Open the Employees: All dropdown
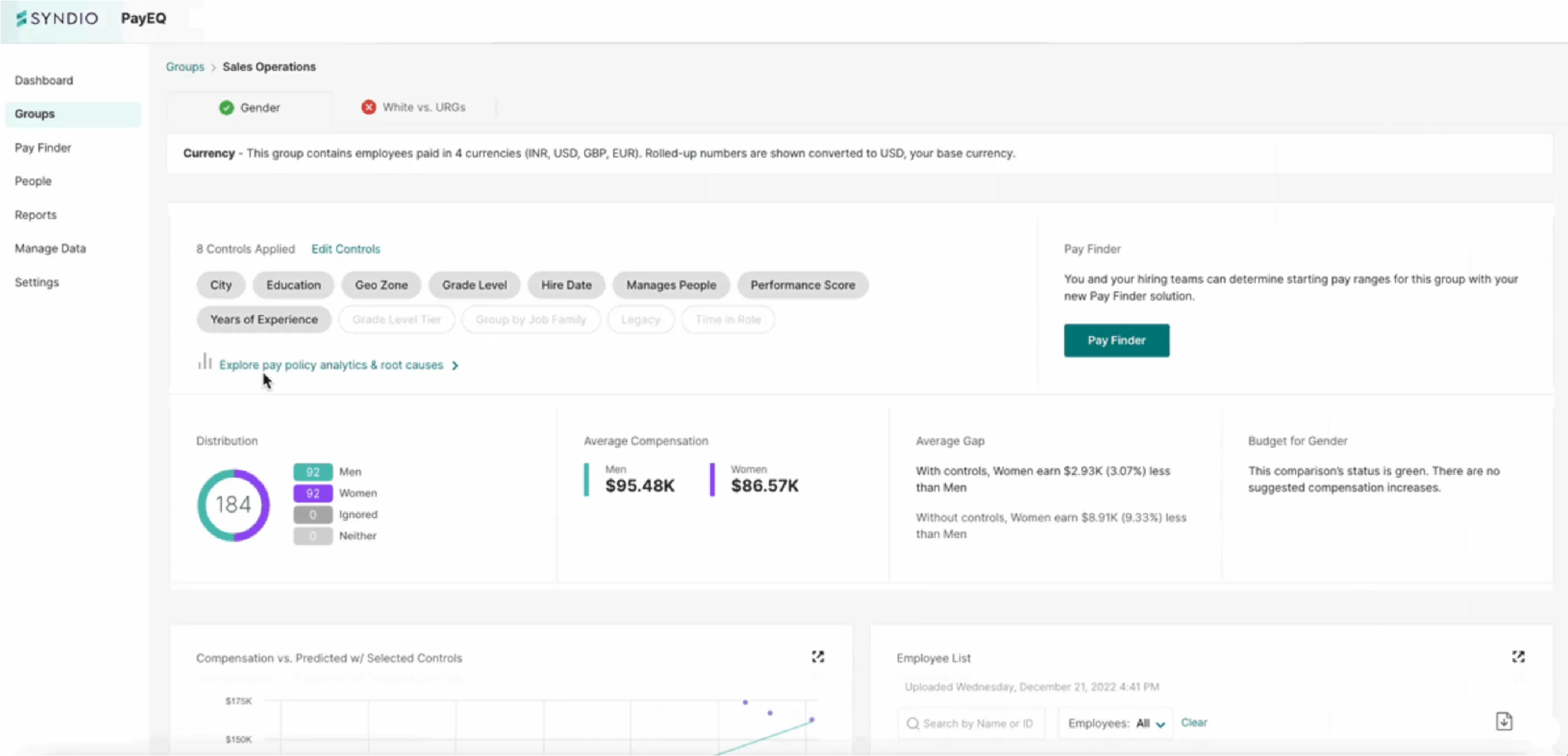 pos(1116,723)
